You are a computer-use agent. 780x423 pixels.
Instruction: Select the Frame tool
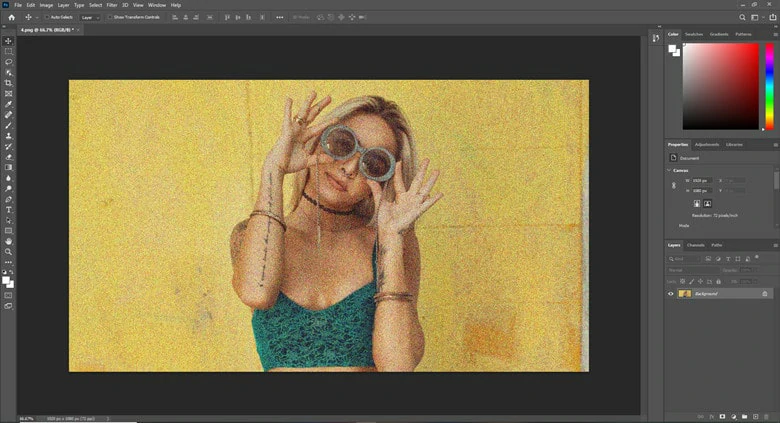[x=8, y=94]
